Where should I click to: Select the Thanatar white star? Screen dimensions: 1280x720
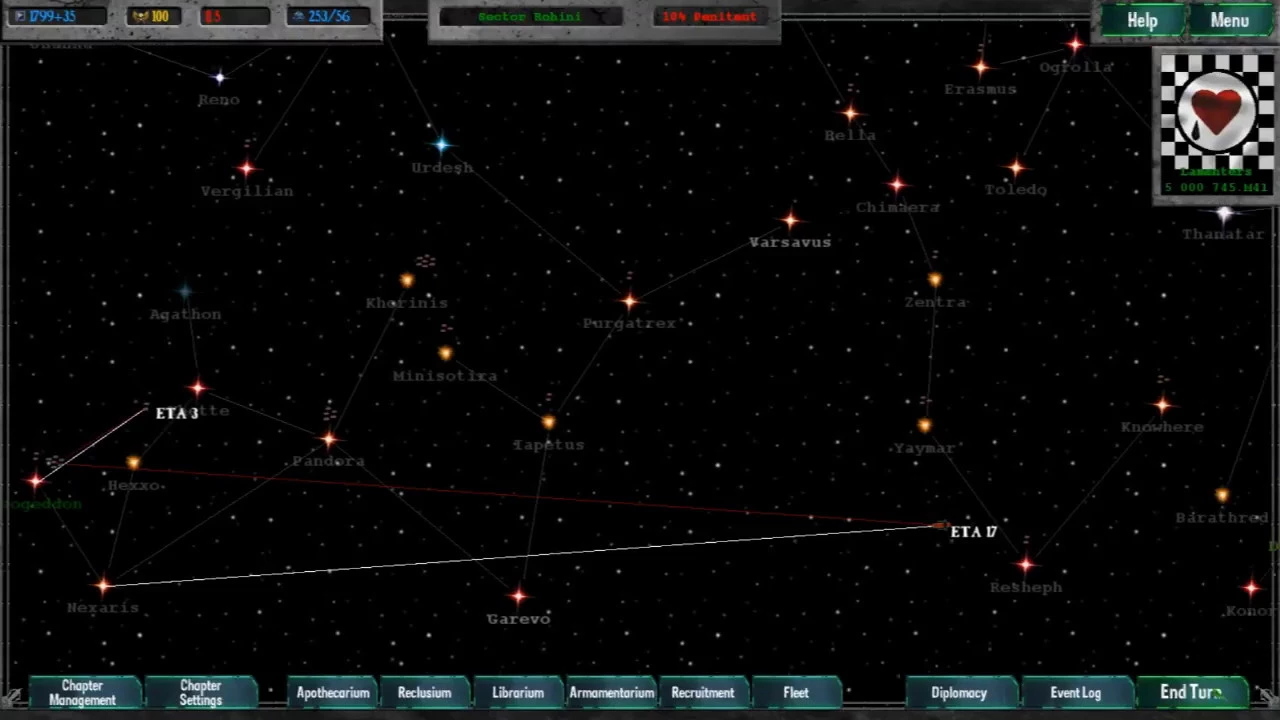(1224, 213)
